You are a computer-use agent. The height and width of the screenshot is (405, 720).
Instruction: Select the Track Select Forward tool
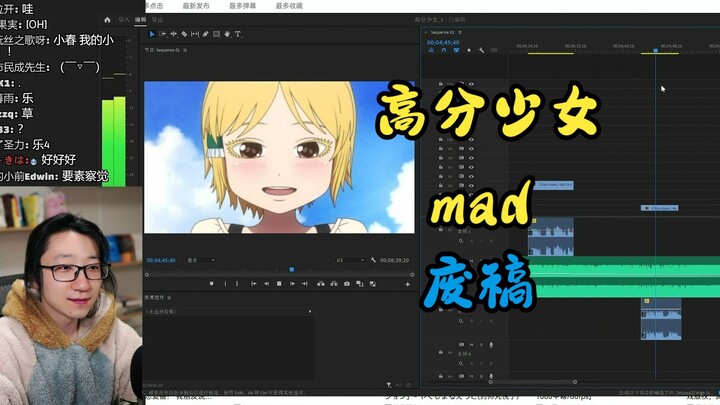pos(163,34)
